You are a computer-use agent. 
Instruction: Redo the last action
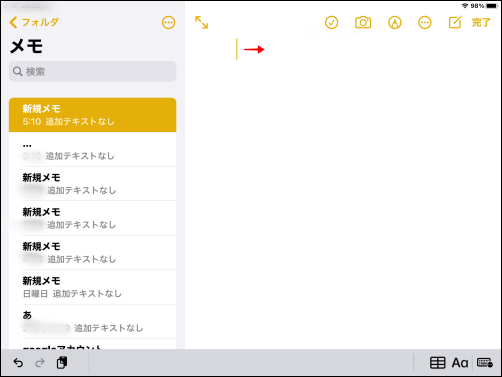(x=40, y=362)
